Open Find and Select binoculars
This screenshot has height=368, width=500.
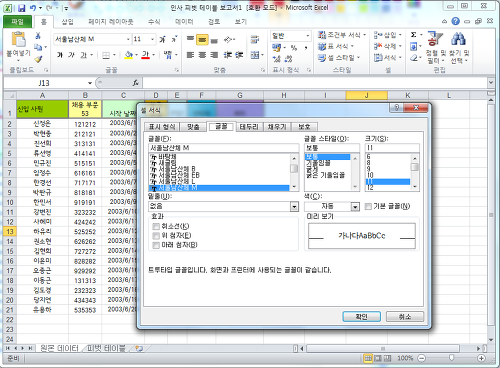pos(459,47)
